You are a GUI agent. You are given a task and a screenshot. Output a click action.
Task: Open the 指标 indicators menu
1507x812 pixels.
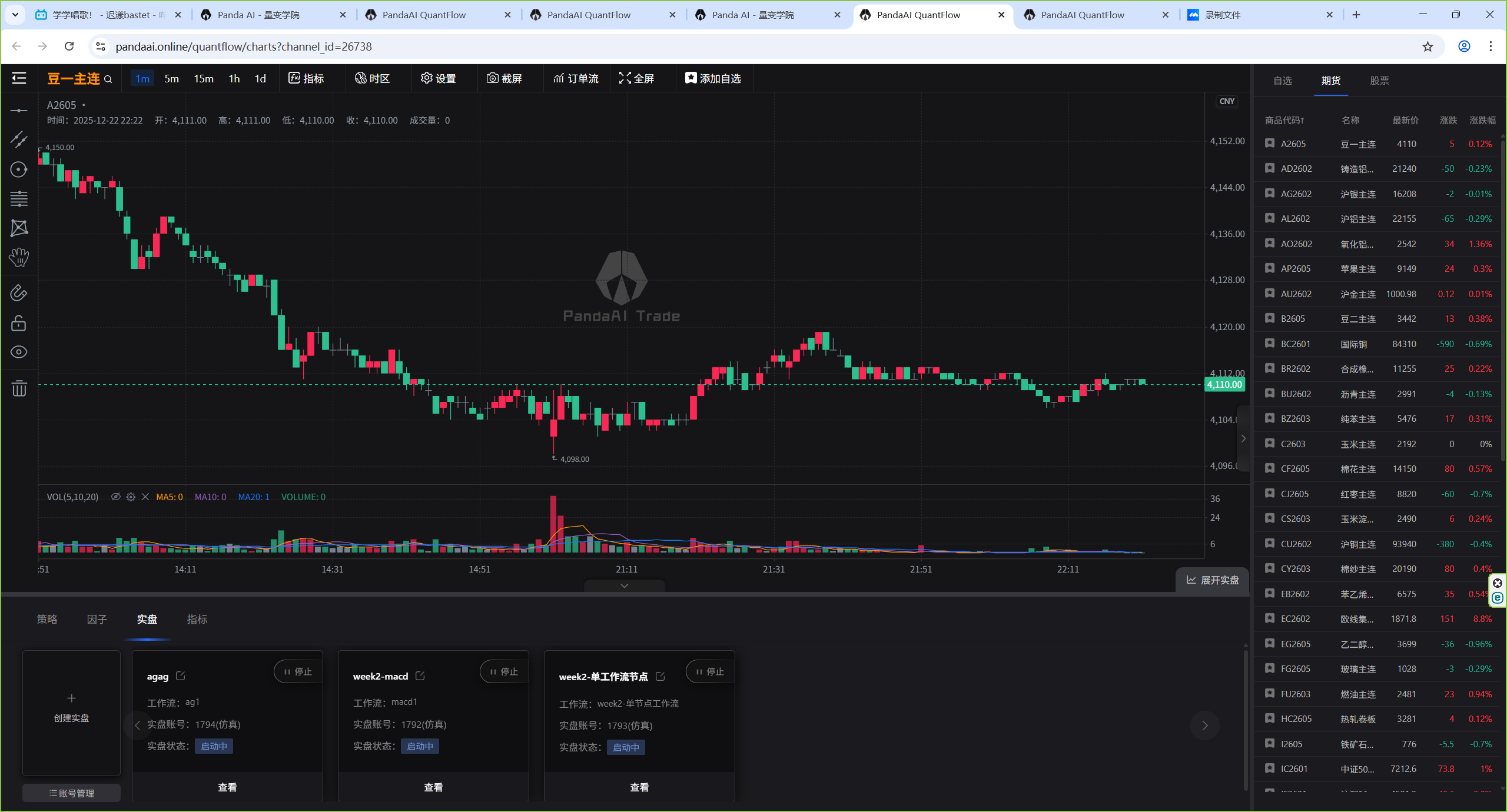tap(306, 78)
